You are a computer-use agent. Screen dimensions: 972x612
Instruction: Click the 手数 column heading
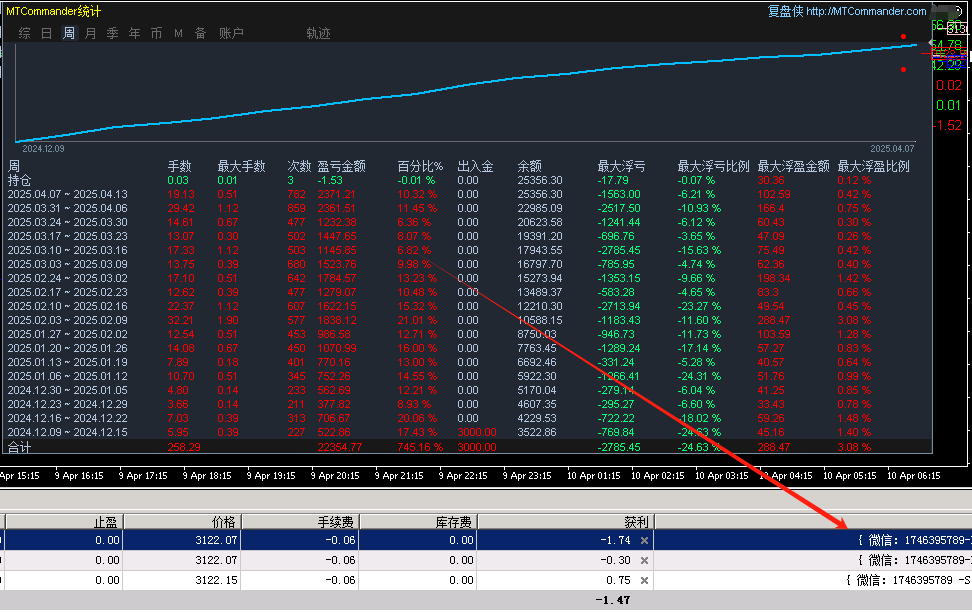(x=179, y=166)
